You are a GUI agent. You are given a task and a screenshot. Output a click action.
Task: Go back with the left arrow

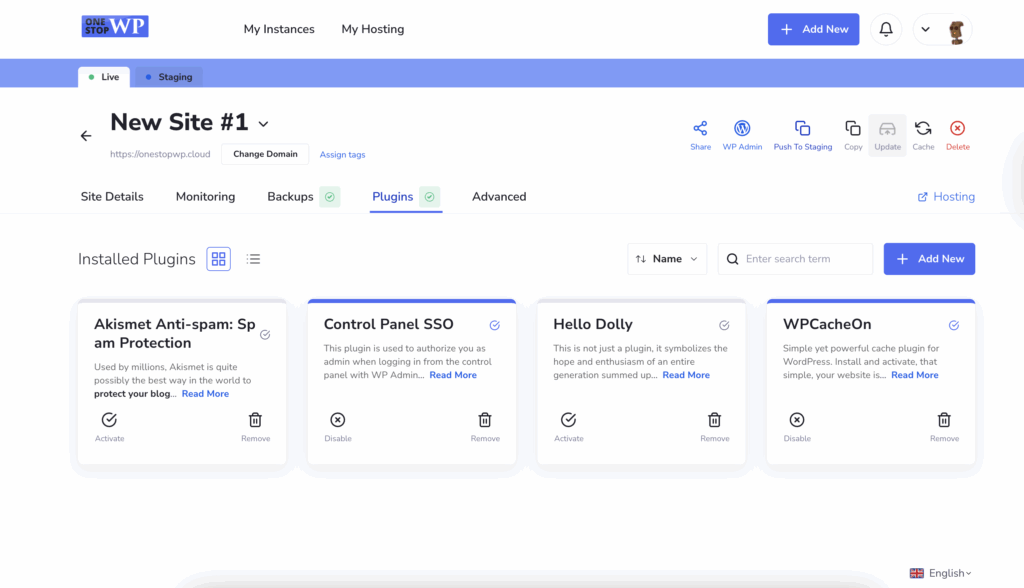coord(86,136)
